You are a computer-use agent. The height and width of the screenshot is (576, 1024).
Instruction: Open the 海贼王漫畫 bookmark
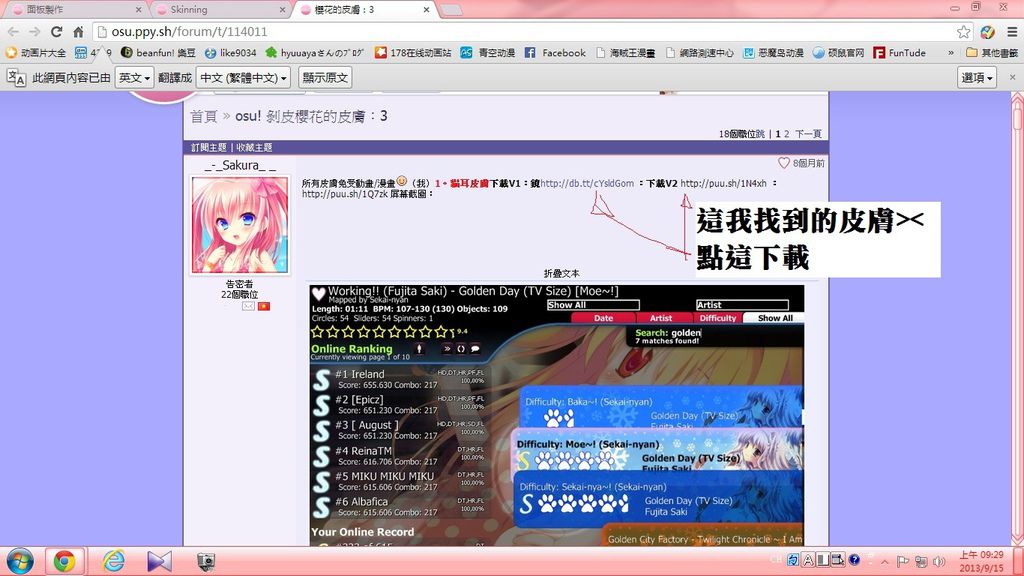click(x=626, y=53)
